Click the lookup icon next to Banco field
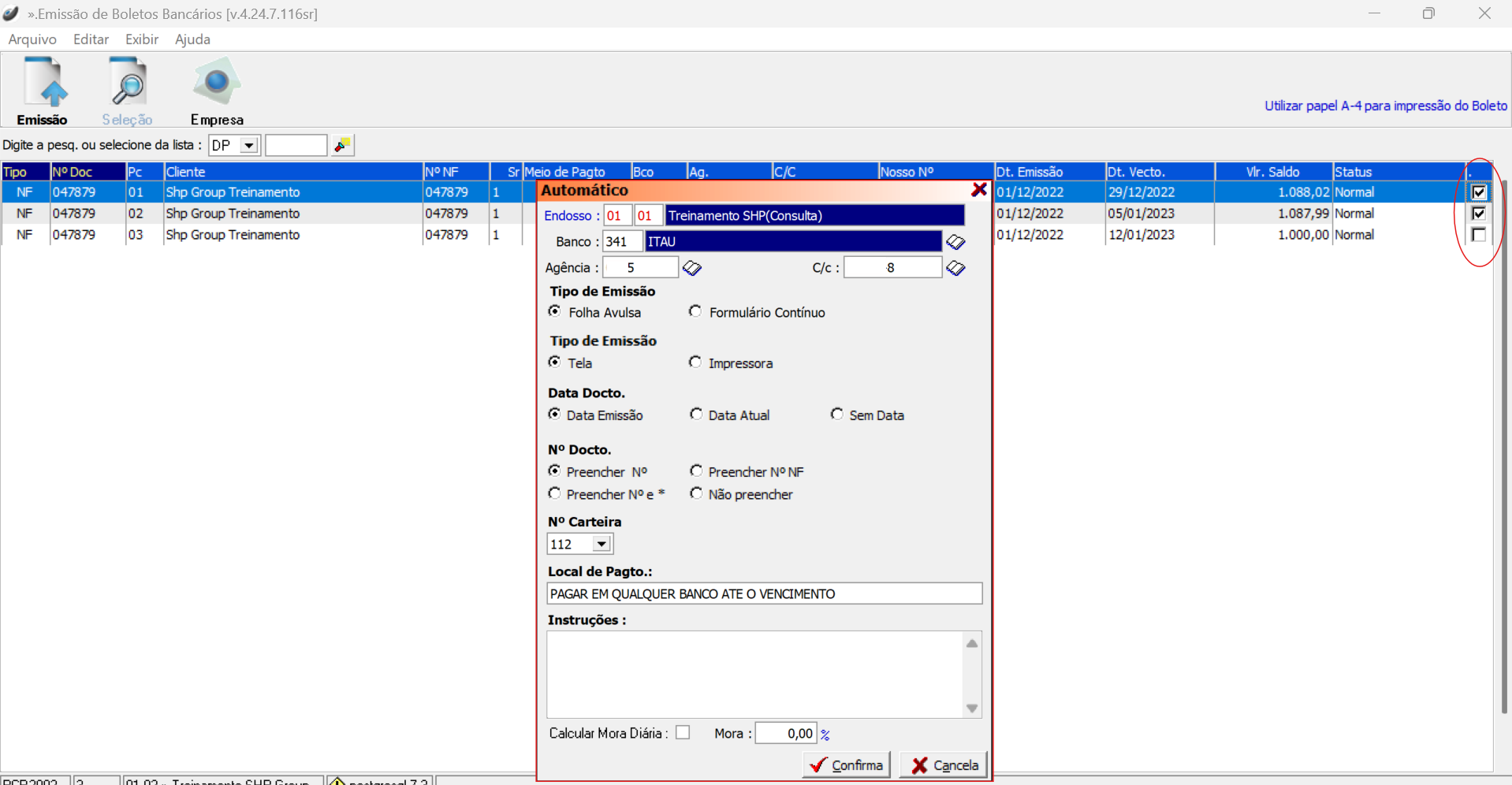This screenshot has width=1512, height=785. (955, 242)
